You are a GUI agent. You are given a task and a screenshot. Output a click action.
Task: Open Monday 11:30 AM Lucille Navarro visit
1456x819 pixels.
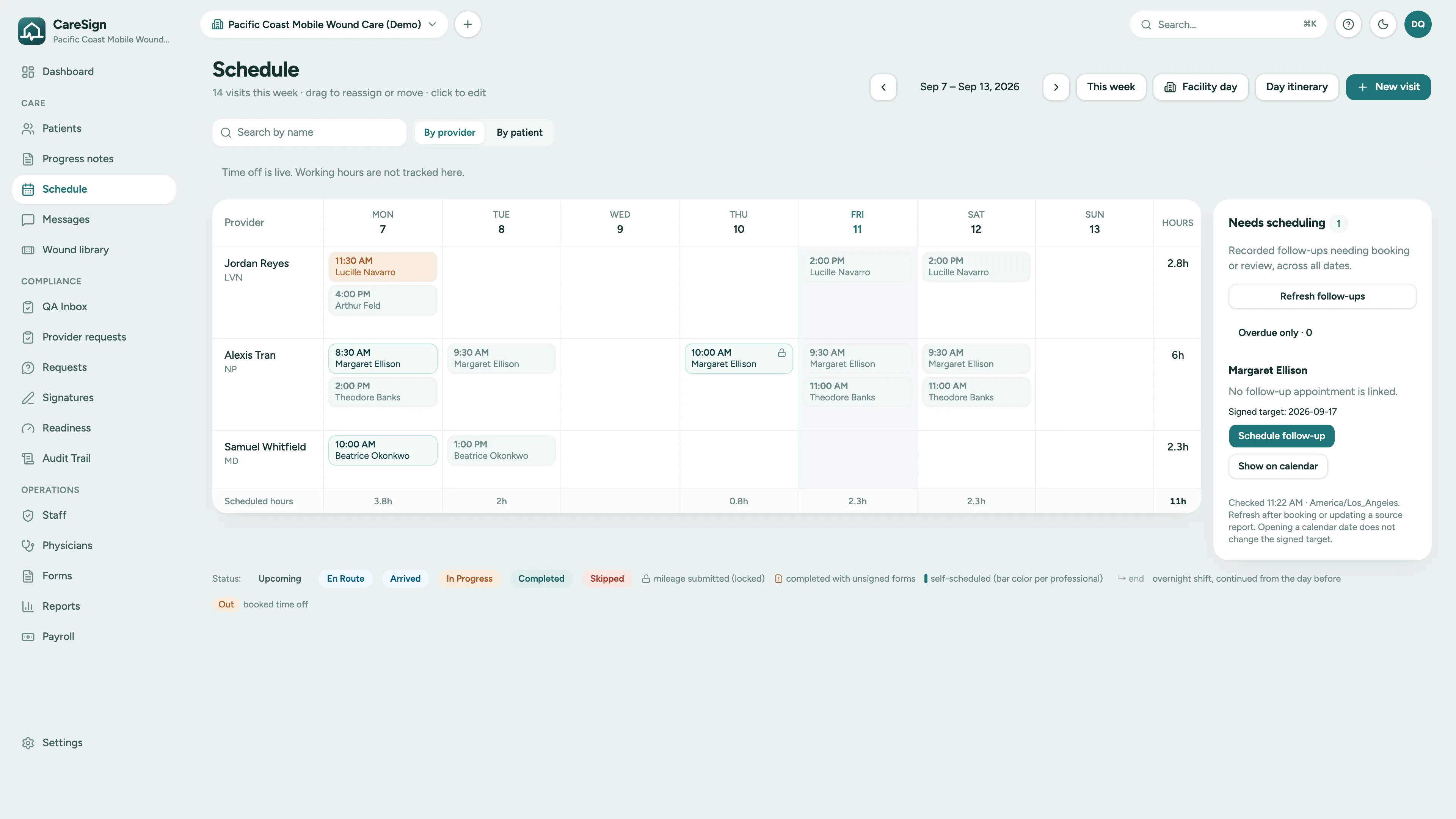pyautogui.click(x=383, y=267)
